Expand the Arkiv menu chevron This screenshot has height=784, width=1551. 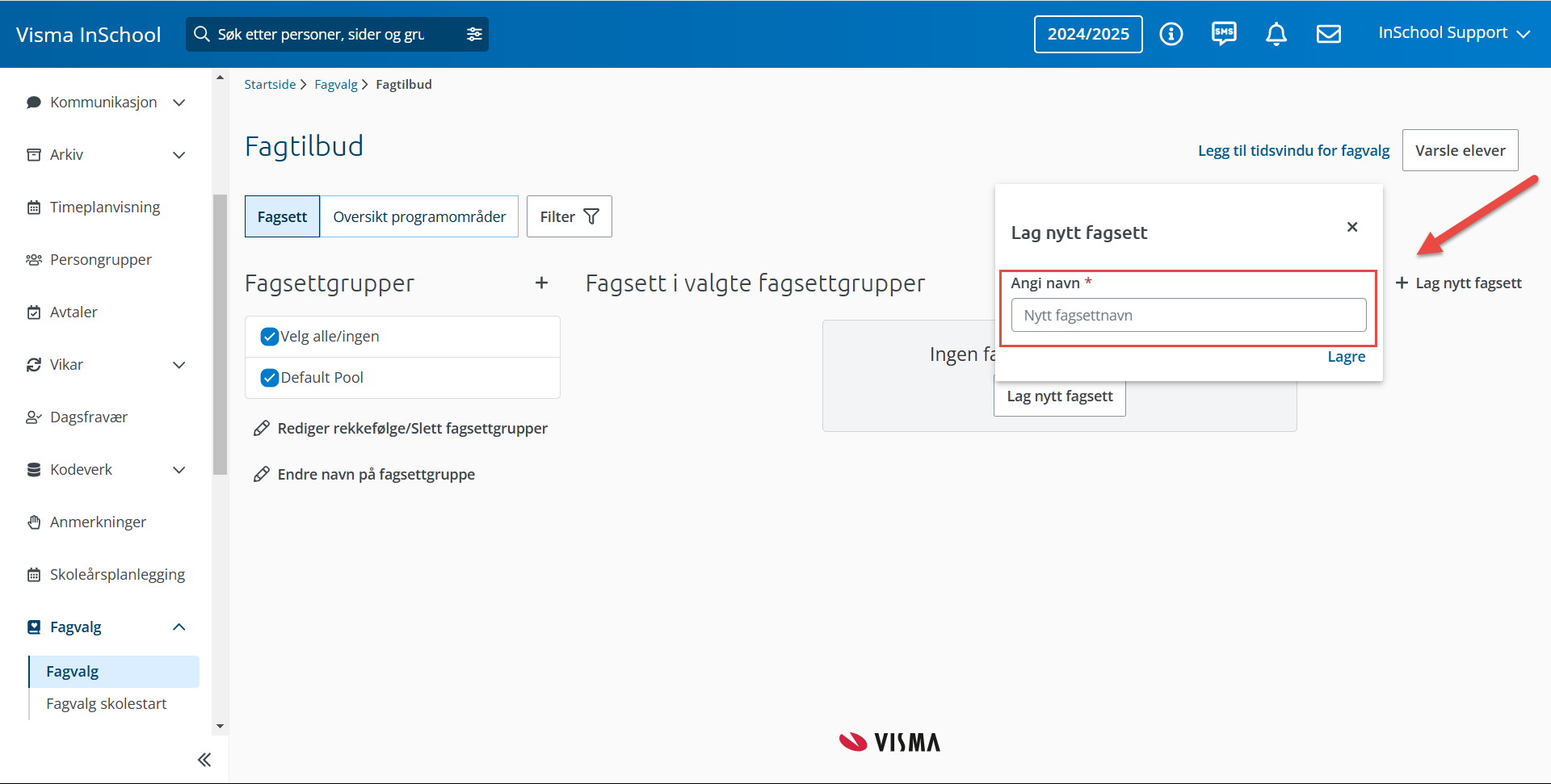tap(179, 155)
